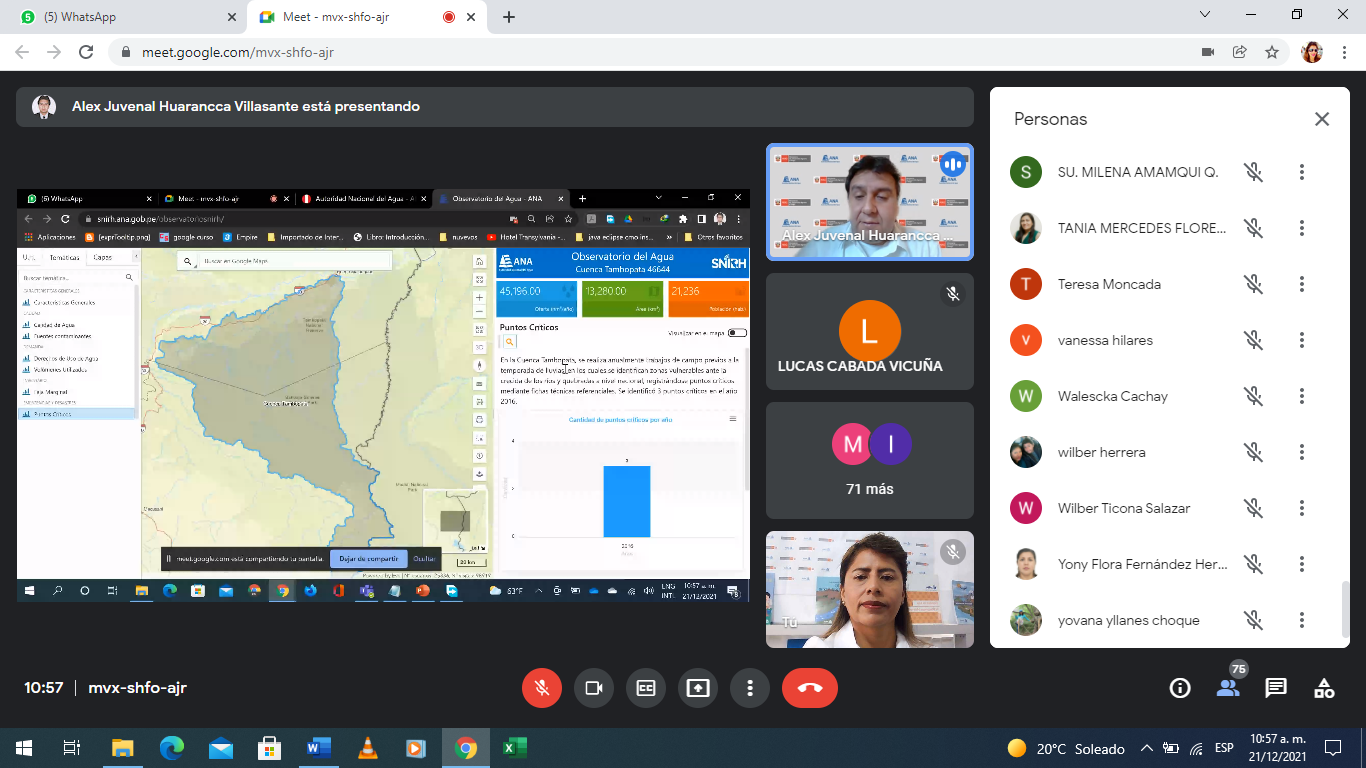This screenshot has width=1366, height=768.
Task: Click the Meet address bar URL
Action: (238, 52)
